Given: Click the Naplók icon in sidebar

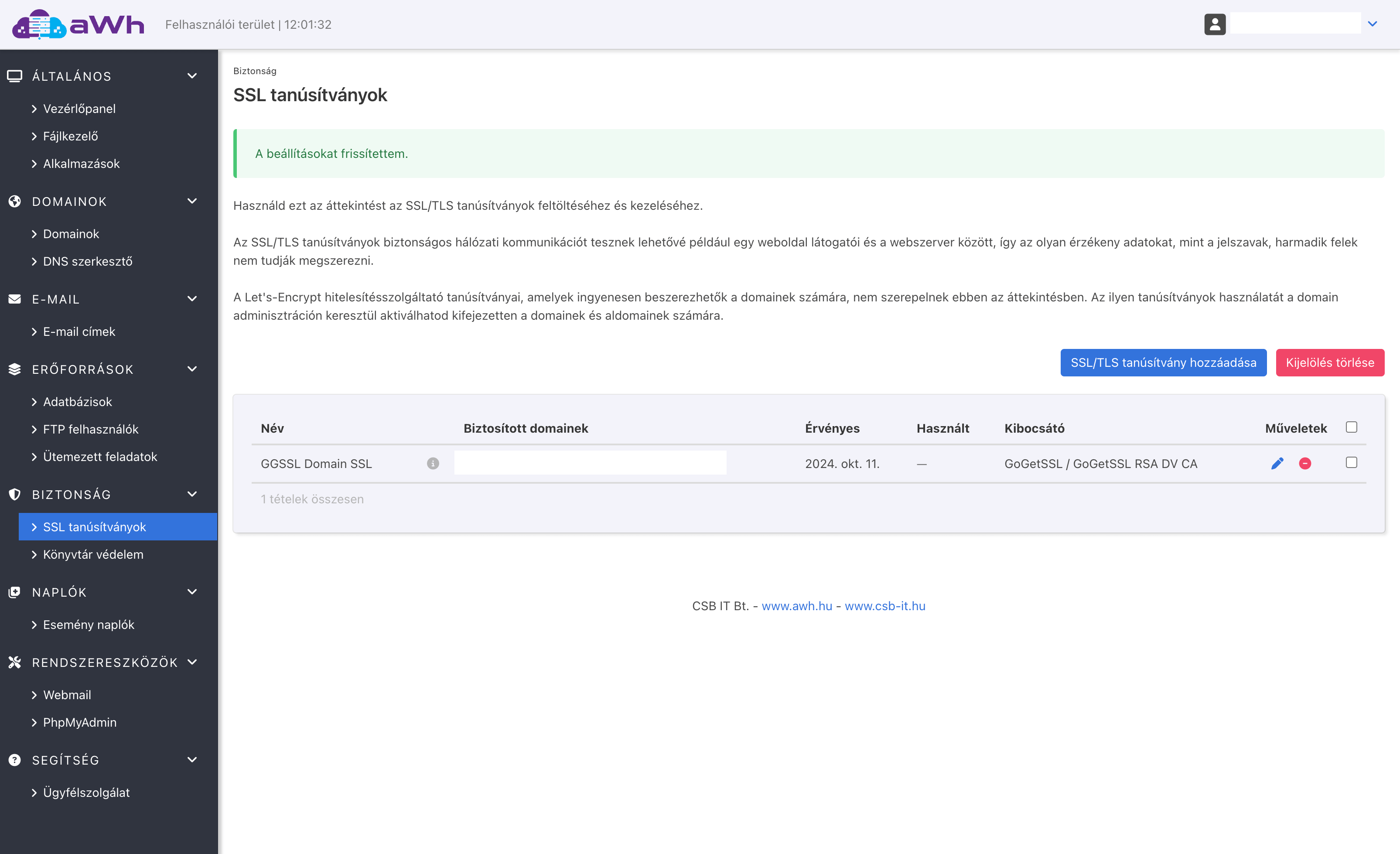Looking at the screenshot, I should tap(15, 592).
